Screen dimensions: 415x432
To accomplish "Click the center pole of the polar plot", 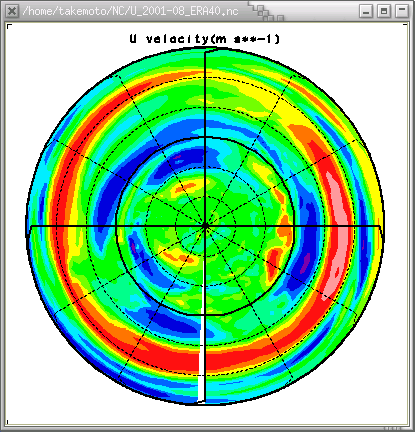I will 205,226.
